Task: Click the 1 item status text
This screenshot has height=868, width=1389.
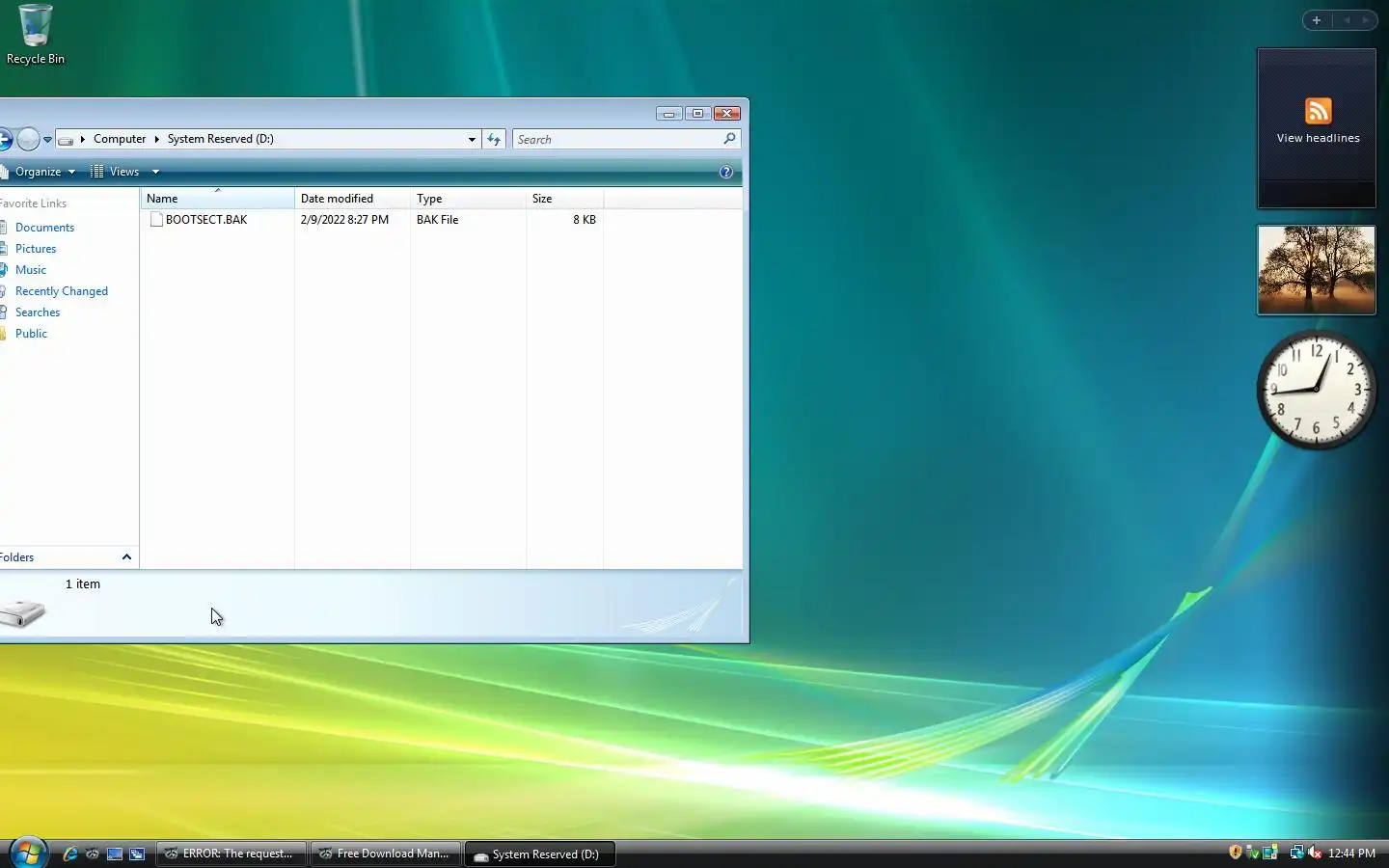Action: tap(83, 584)
